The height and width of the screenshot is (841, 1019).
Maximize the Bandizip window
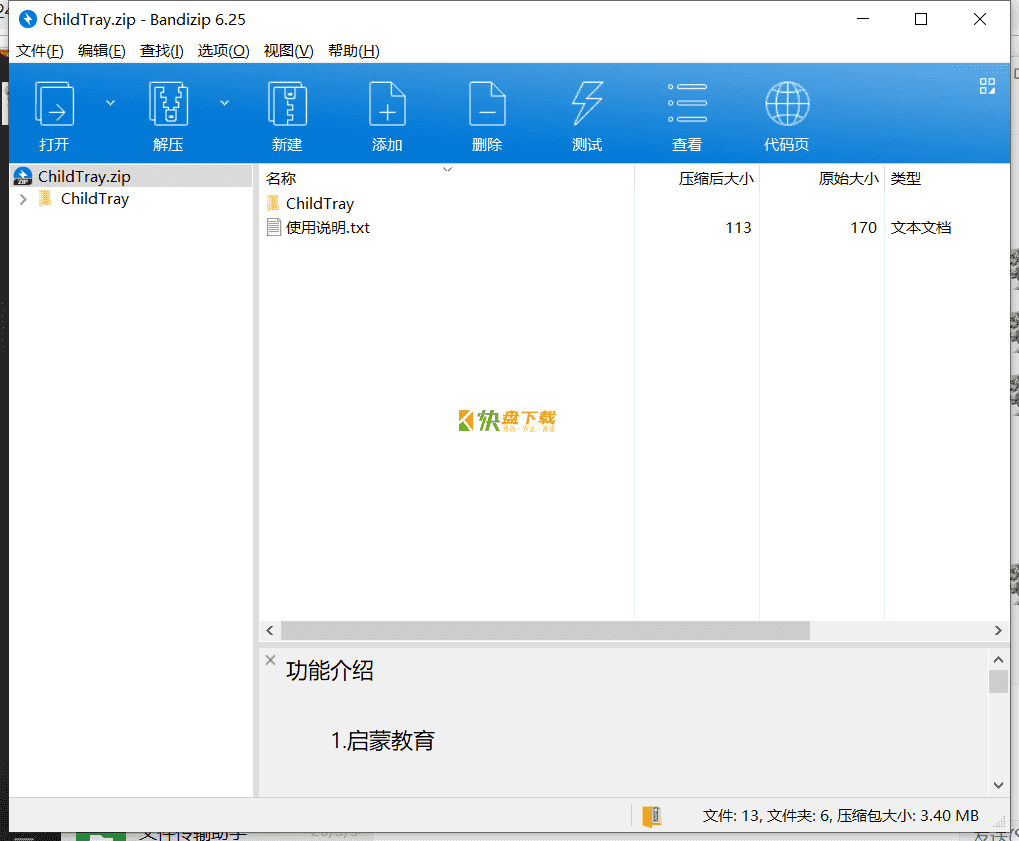(x=921, y=19)
